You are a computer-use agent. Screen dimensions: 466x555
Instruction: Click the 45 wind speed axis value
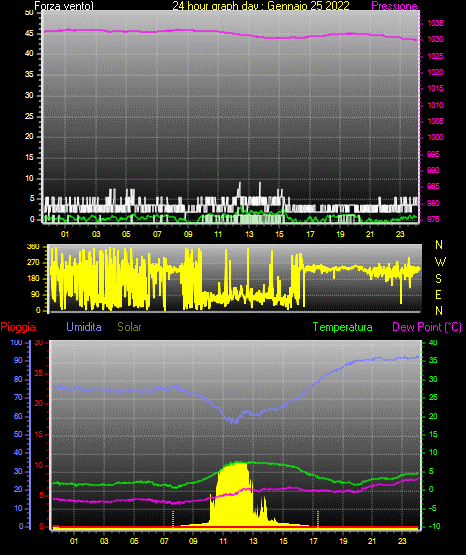coord(29,34)
